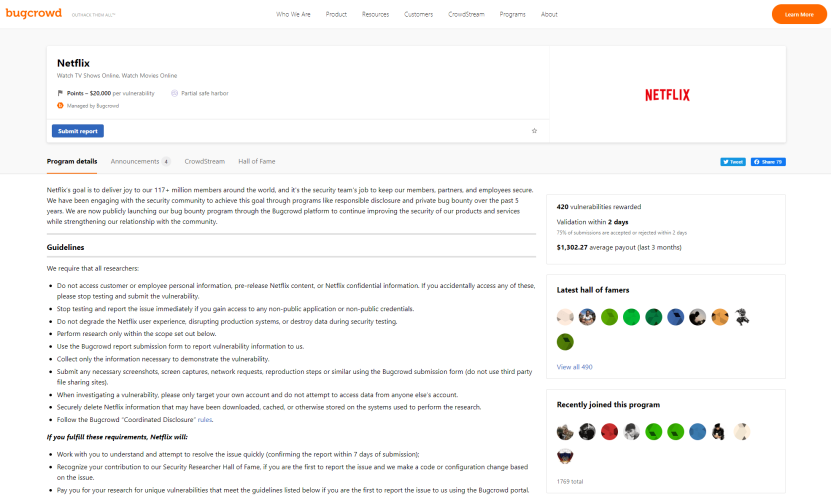Click the Submit report button
The width and height of the screenshot is (831, 500).
pyautogui.click(x=78, y=131)
